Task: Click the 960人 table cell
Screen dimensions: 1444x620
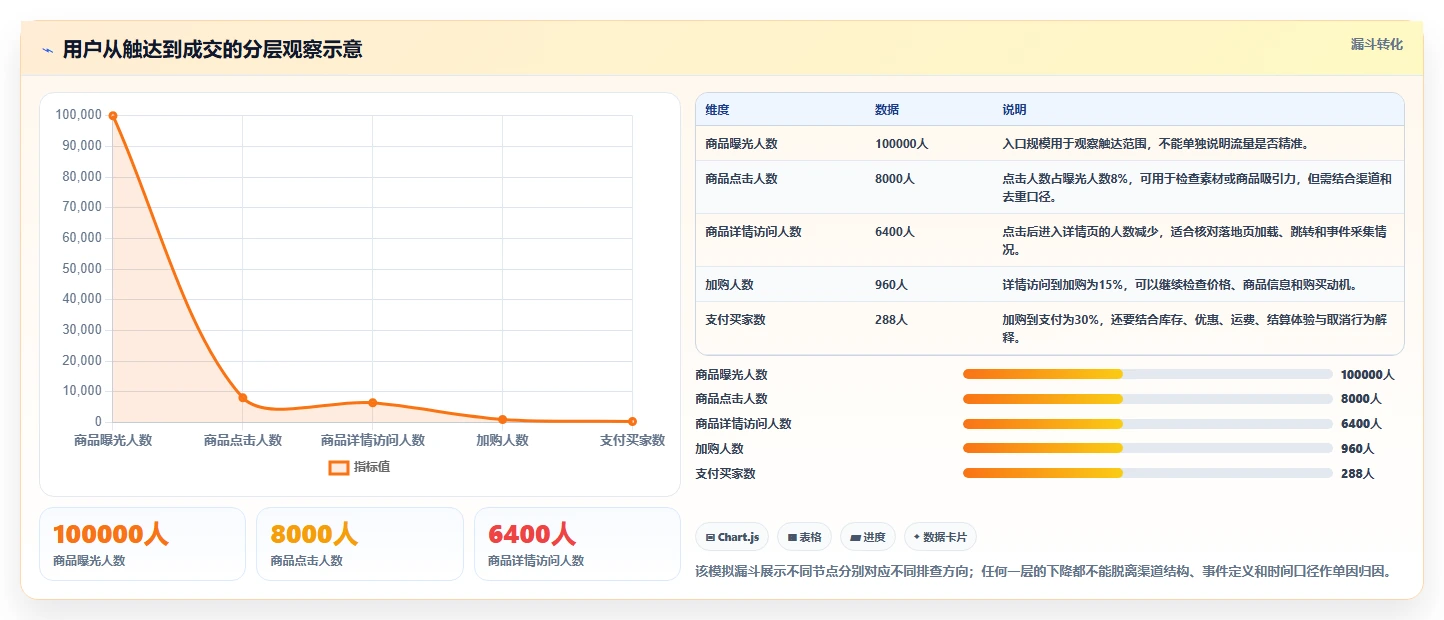Action: coord(891,285)
